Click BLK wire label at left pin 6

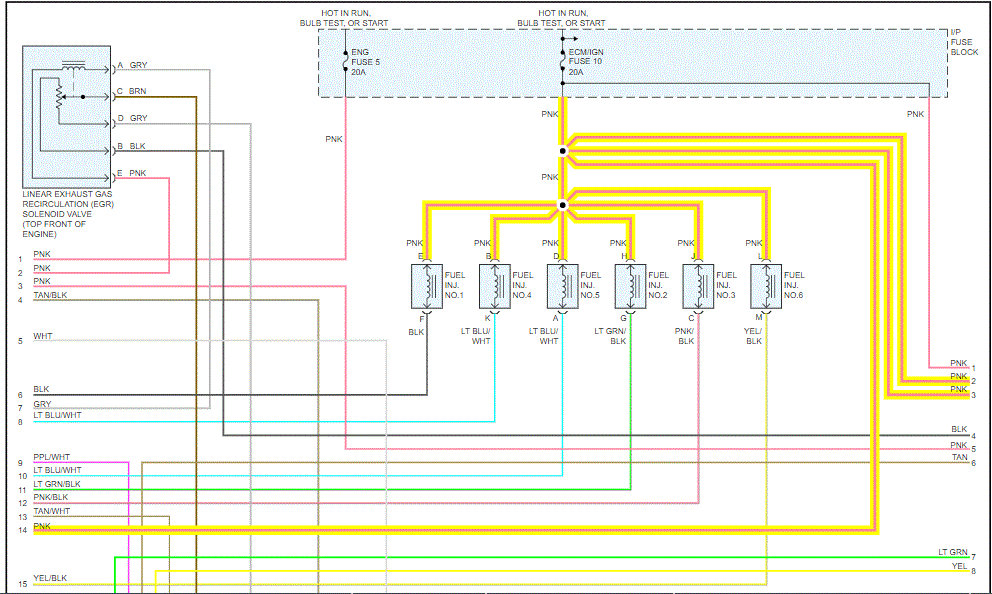pyautogui.click(x=41, y=389)
